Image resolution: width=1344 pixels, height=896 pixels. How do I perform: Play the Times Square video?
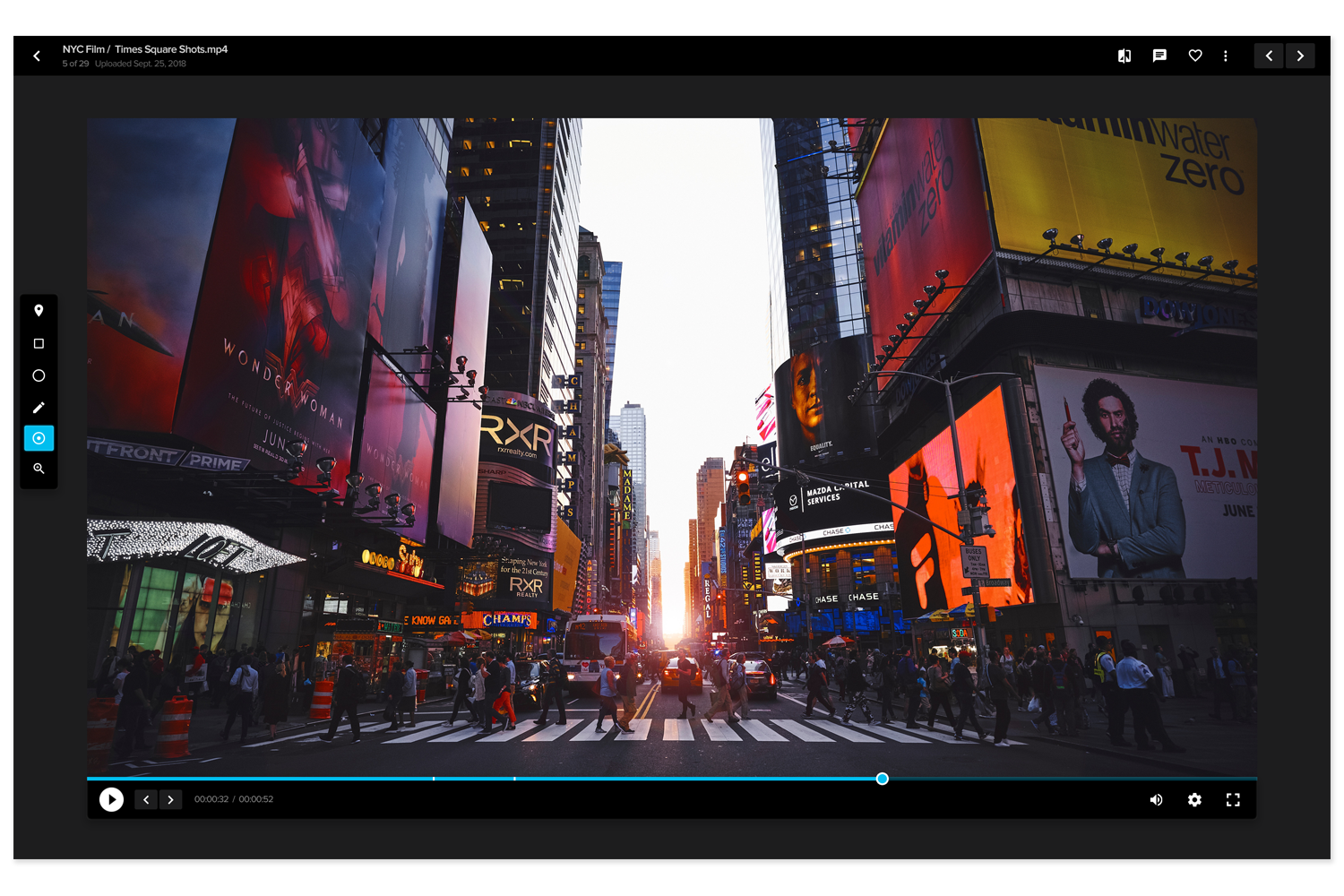[111, 799]
